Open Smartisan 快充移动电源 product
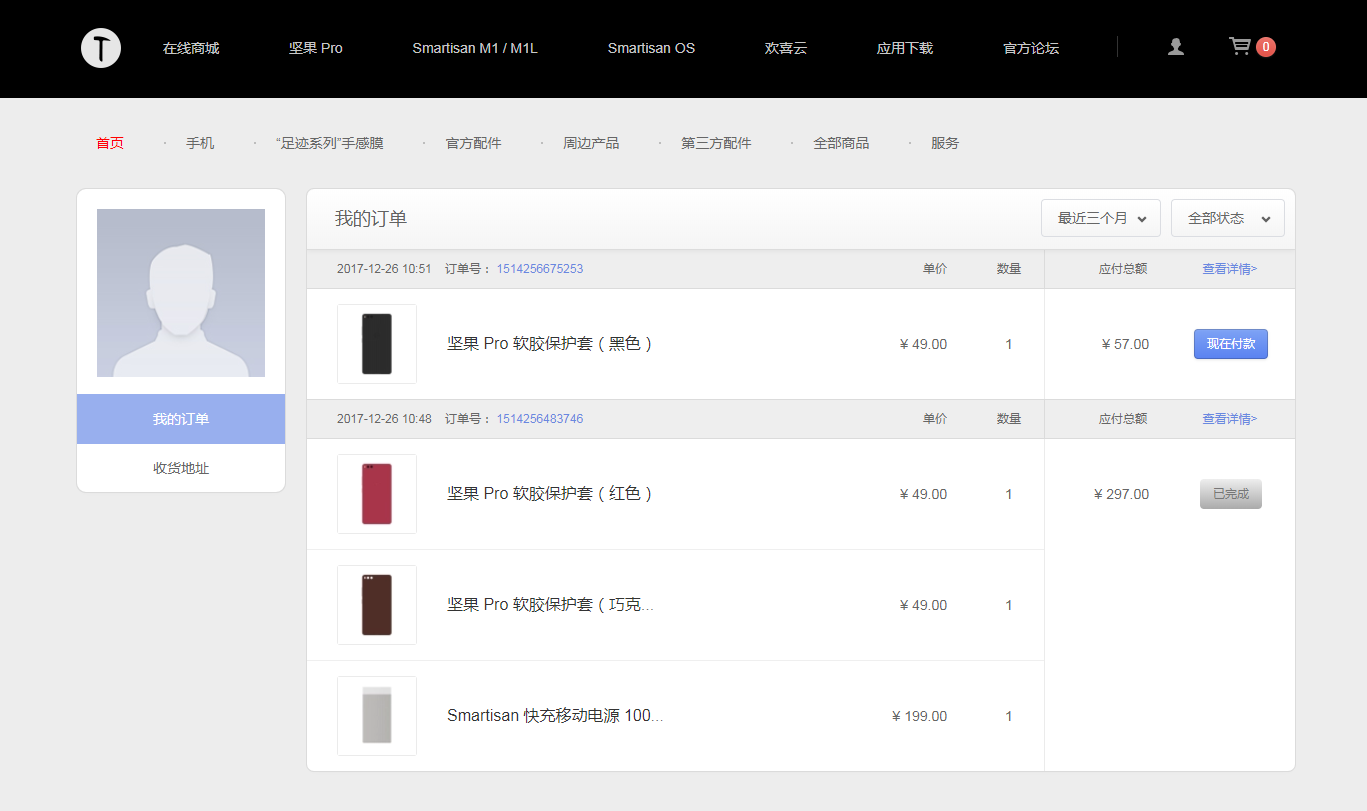Viewport: 1367px width, 811px height. [555, 716]
